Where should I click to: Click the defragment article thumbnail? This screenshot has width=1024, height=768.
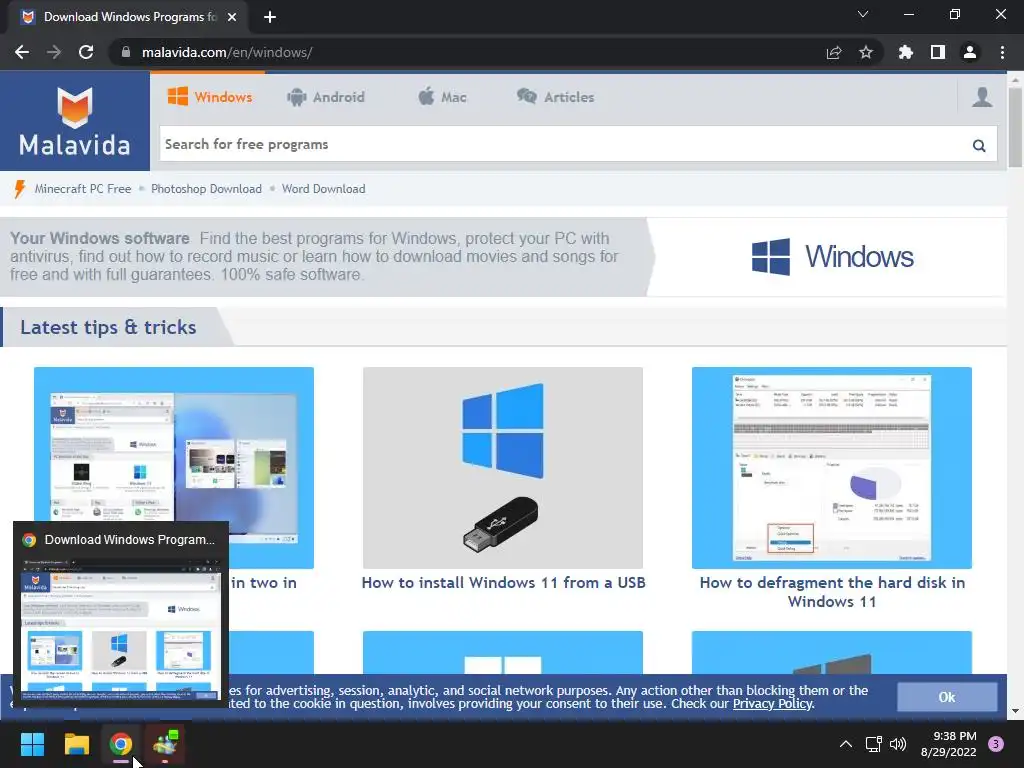tap(832, 468)
